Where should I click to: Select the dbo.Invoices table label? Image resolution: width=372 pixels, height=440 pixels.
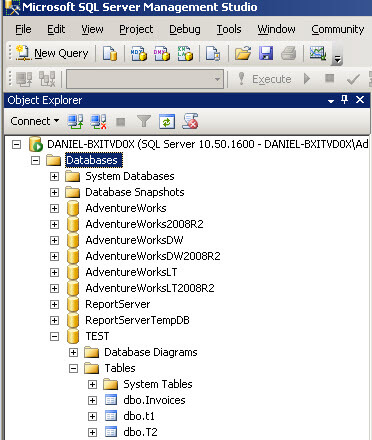coord(154,400)
